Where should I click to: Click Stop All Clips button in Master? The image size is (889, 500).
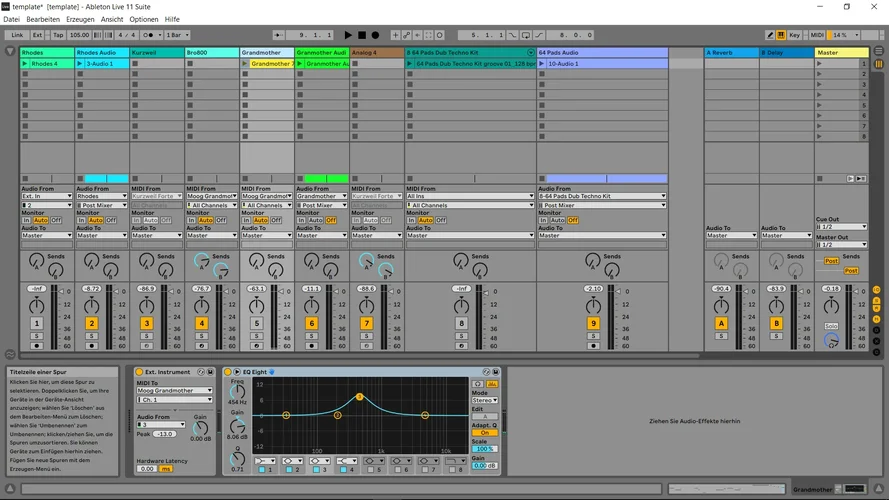point(819,179)
